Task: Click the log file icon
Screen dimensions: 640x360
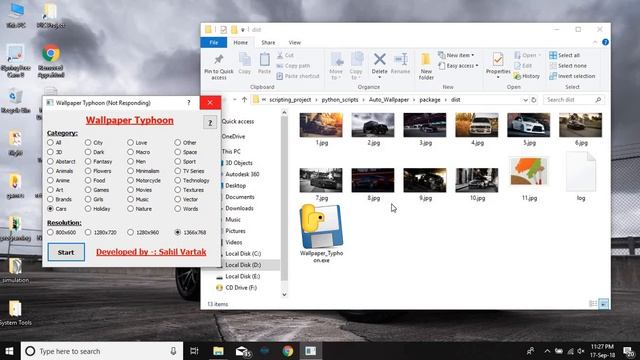Action: (x=580, y=171)
